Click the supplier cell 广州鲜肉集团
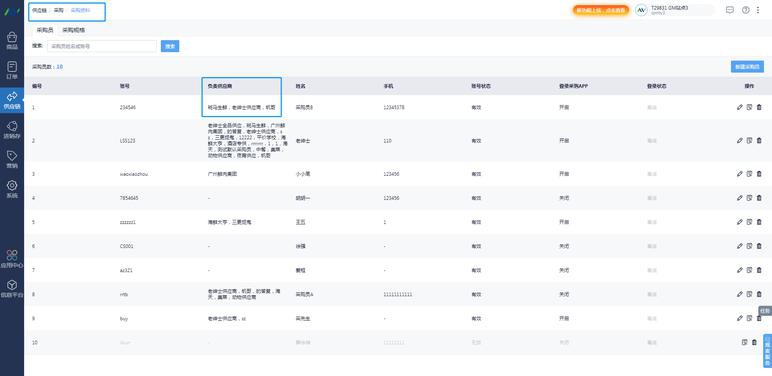 click(x=223, y=174)
